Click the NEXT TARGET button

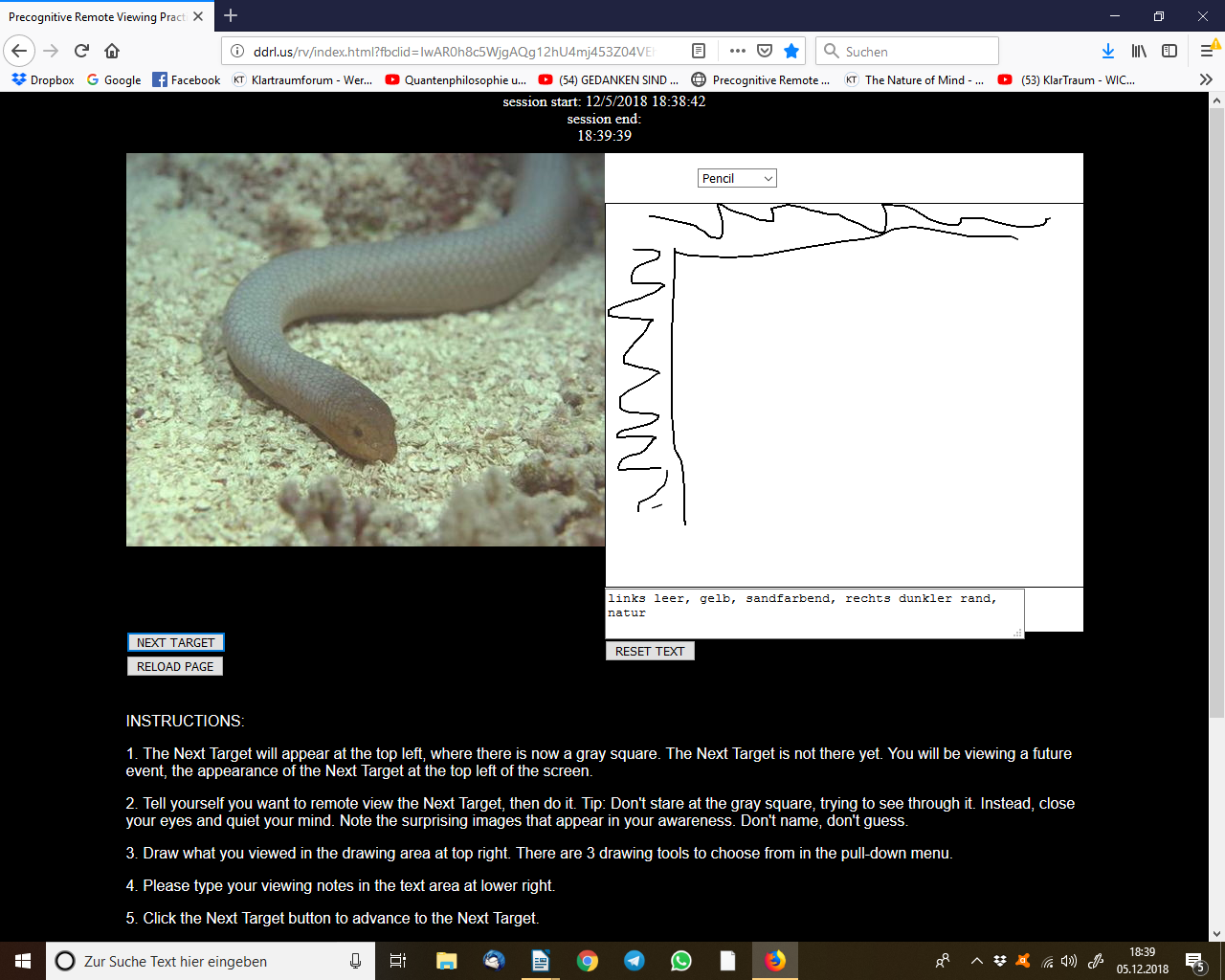(176, 642)
